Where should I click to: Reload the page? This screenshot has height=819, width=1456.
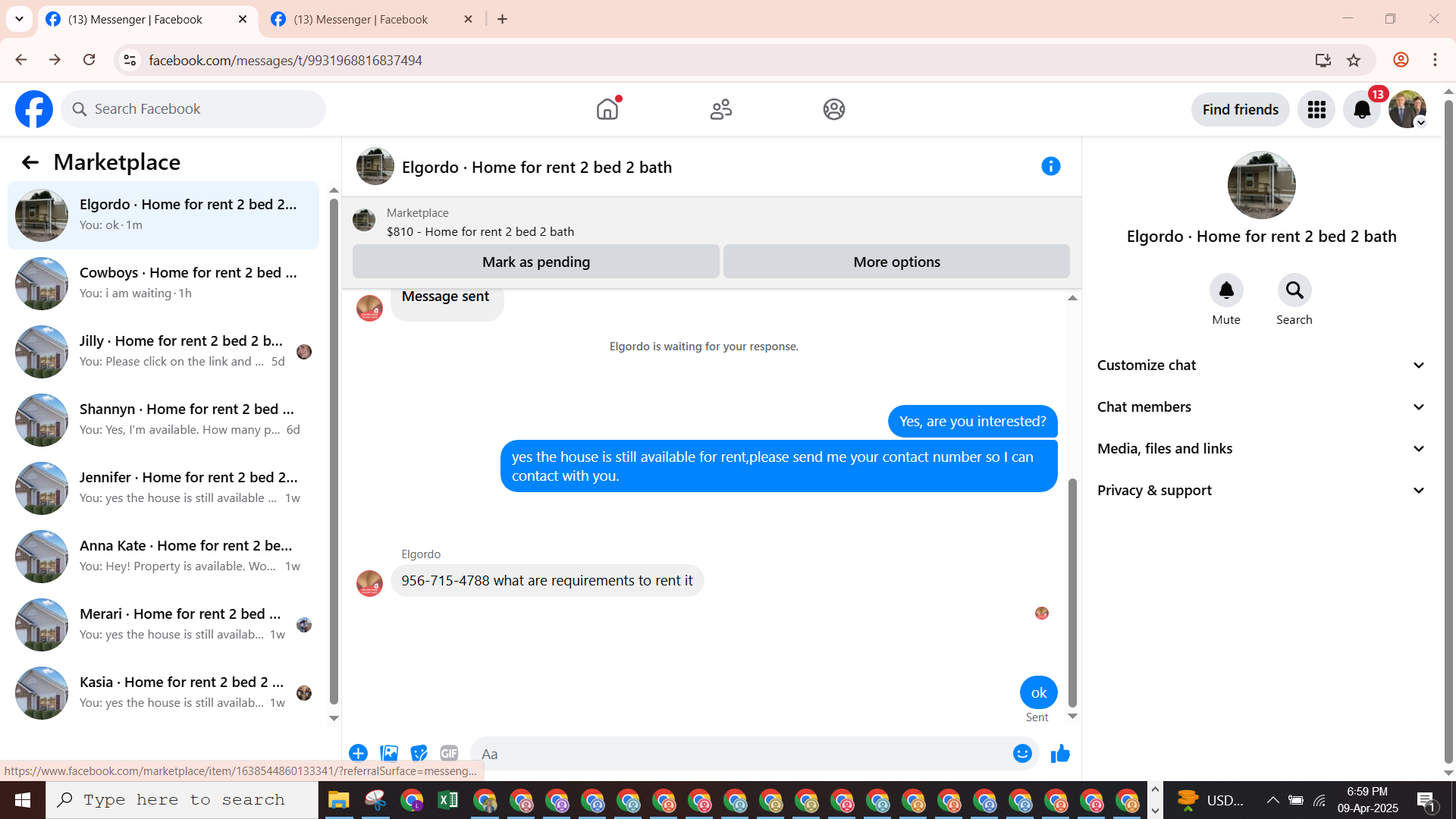(89, 60)
